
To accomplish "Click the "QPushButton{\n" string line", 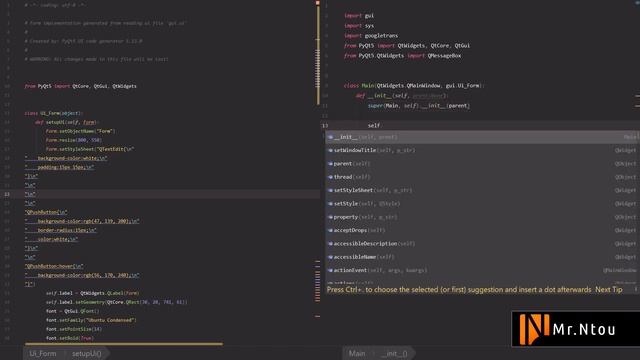I will tap(46, 212).
